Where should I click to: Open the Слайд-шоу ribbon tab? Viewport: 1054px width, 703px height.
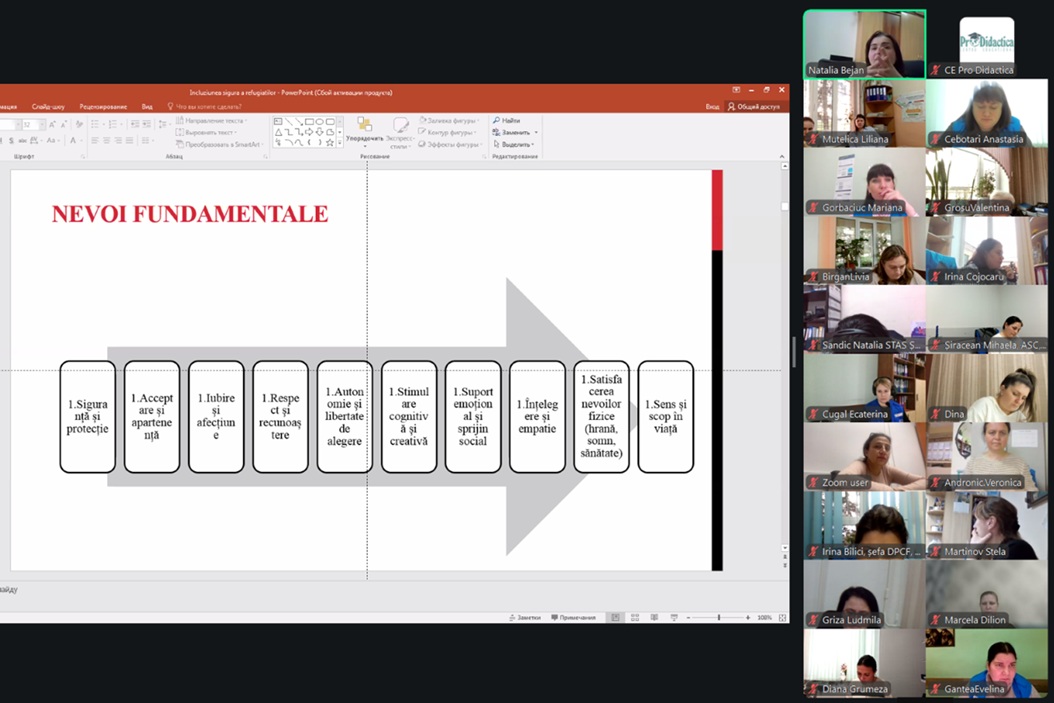tap(48, 106)
